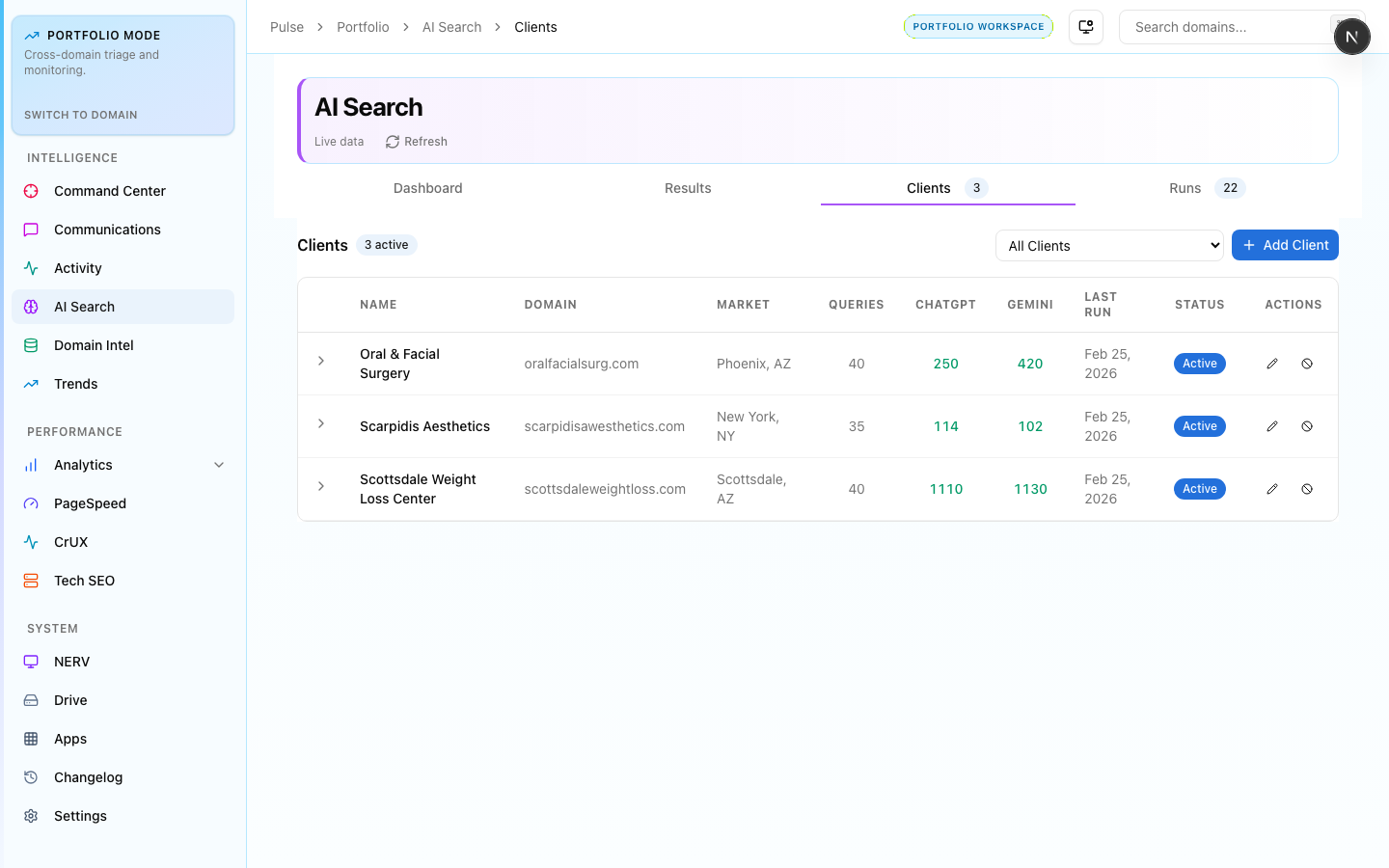This screenshot has width=1389, height=868.
Task: Switch to the Runs tab
Action: (x=1185, y=188)
